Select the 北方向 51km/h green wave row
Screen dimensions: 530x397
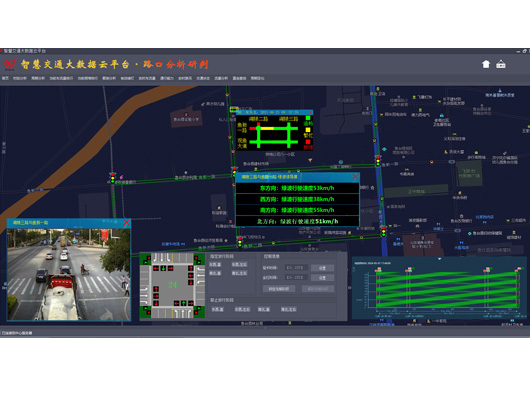pos(297,221)
